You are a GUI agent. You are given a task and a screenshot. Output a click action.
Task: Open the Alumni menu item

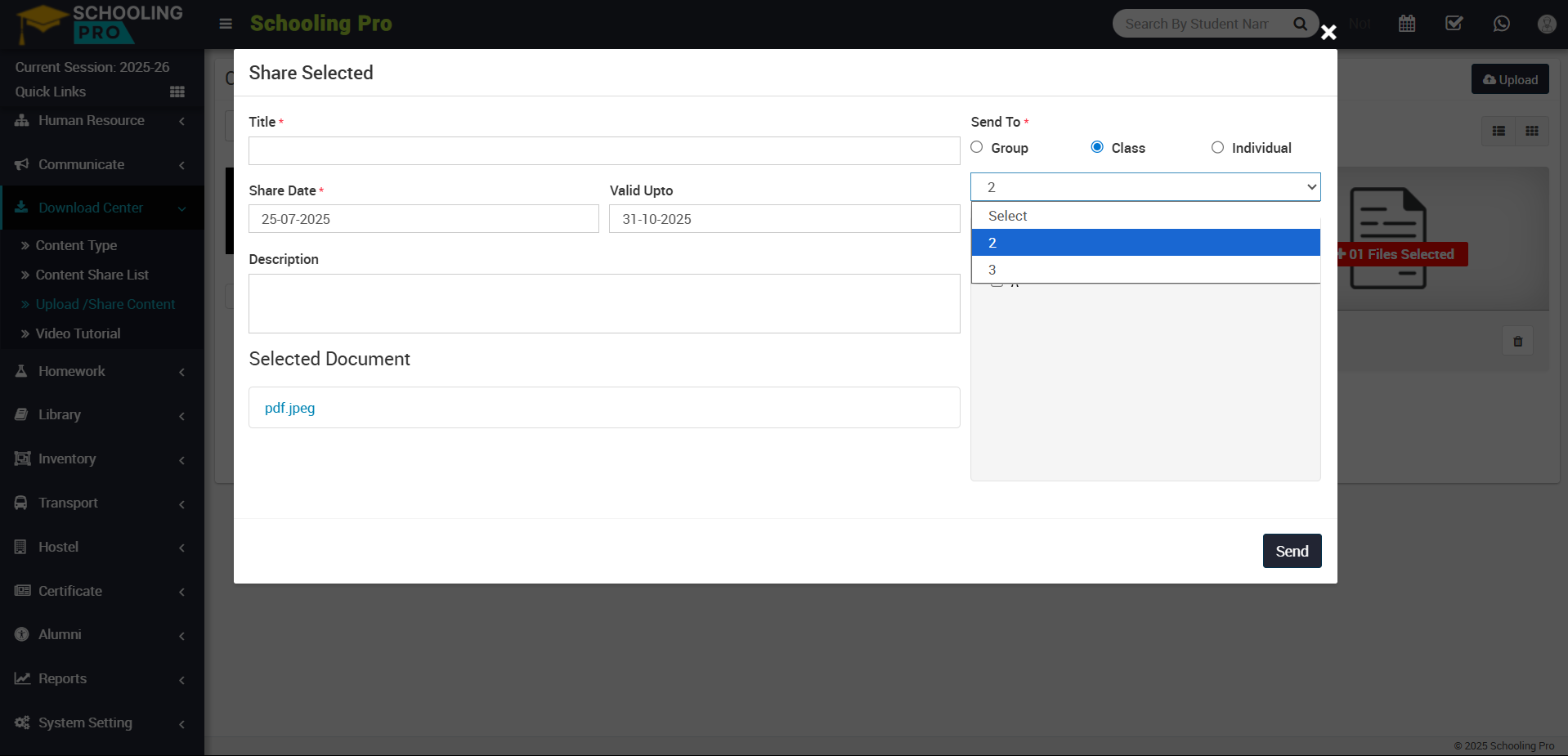tap(60, 634)
